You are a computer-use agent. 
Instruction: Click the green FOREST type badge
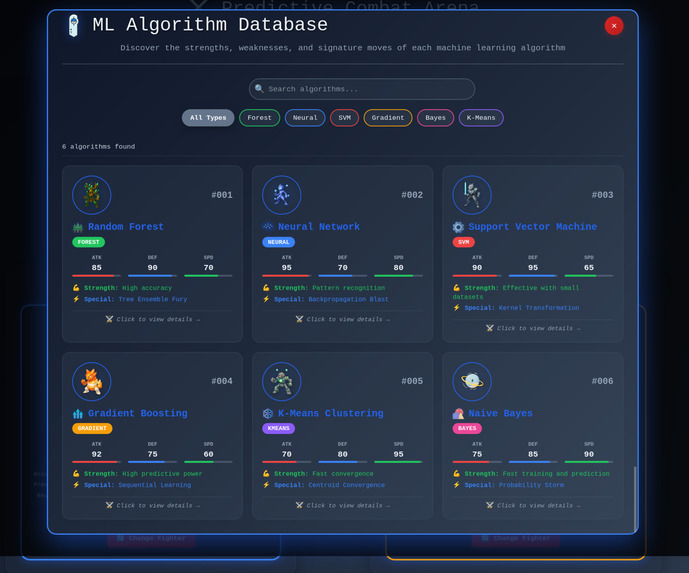point(88,242)
